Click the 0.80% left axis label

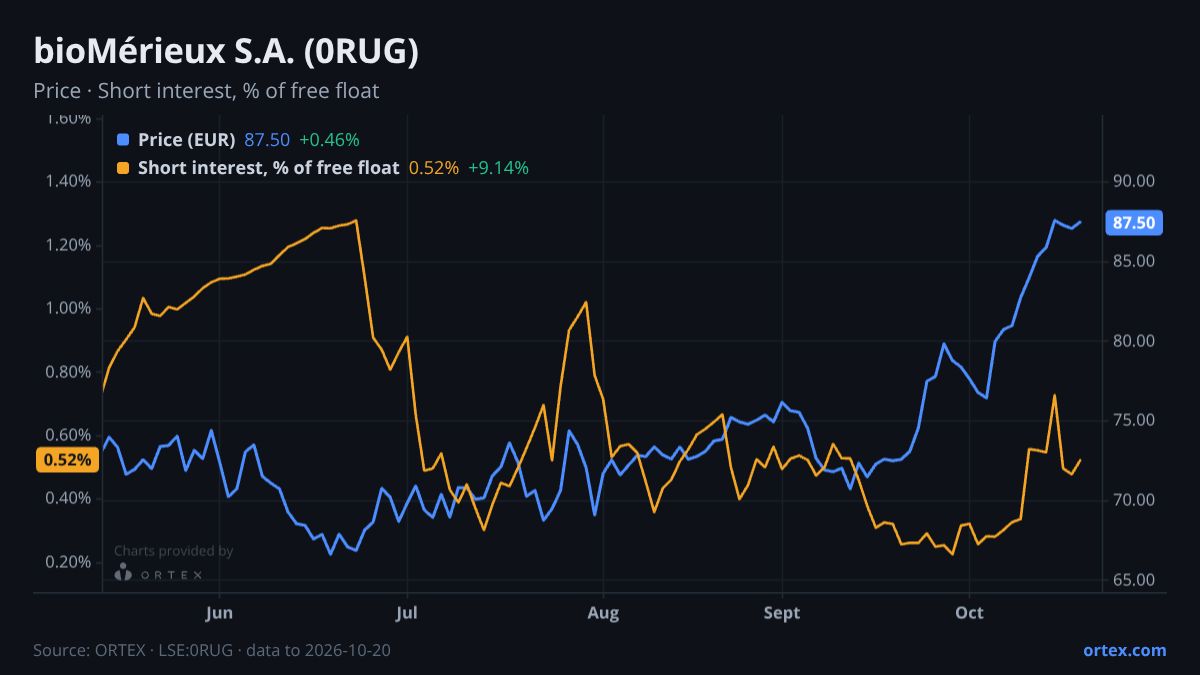[x=68, y=372]
